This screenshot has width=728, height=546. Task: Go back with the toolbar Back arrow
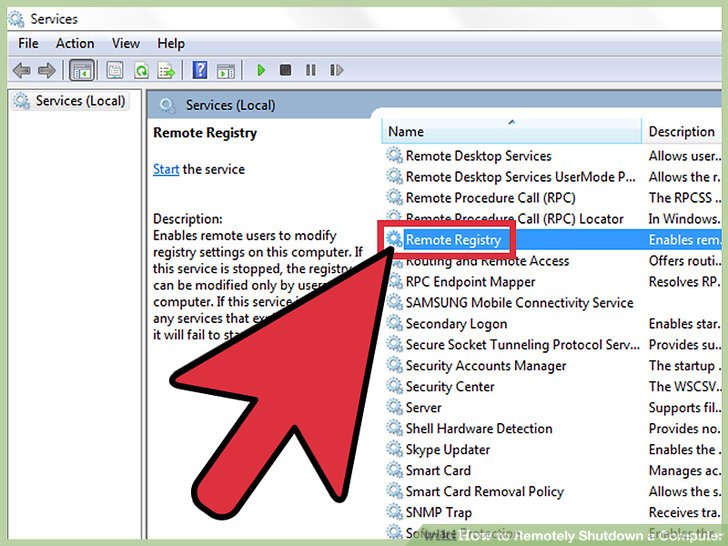22,71
